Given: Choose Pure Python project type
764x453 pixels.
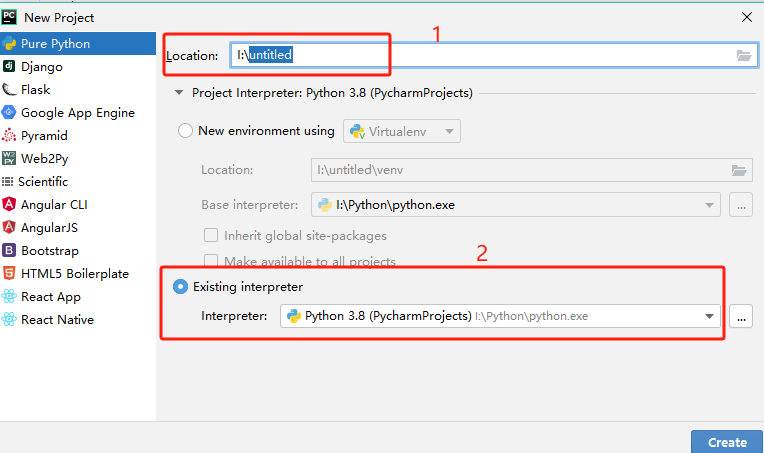Looking at the screenshot, I should (x=78, y=44).
